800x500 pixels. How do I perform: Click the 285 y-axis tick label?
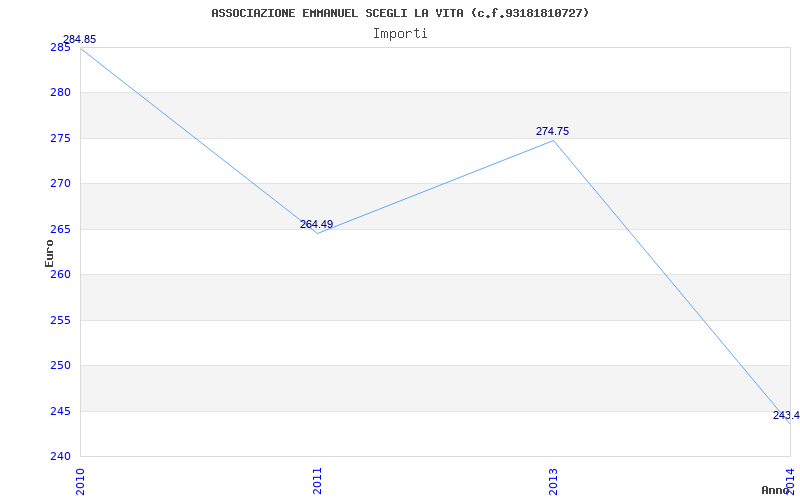[x=60, y=47]
